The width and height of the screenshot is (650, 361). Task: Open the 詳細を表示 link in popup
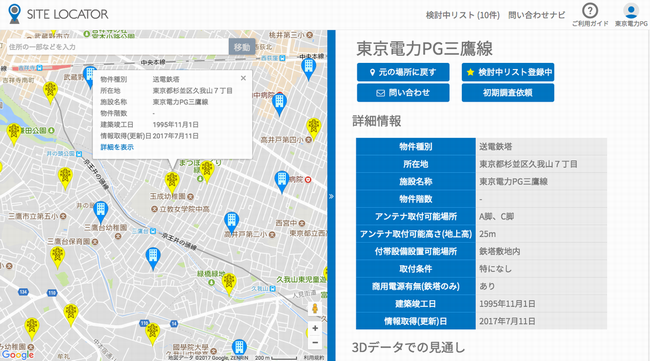[x=117, y=147]
